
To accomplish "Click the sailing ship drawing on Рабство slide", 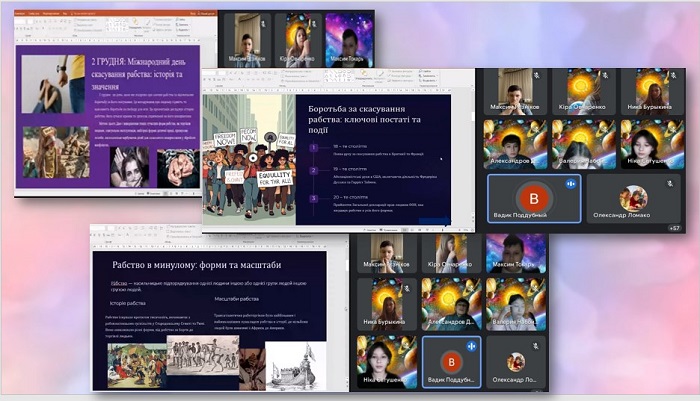I will point(296,366).
